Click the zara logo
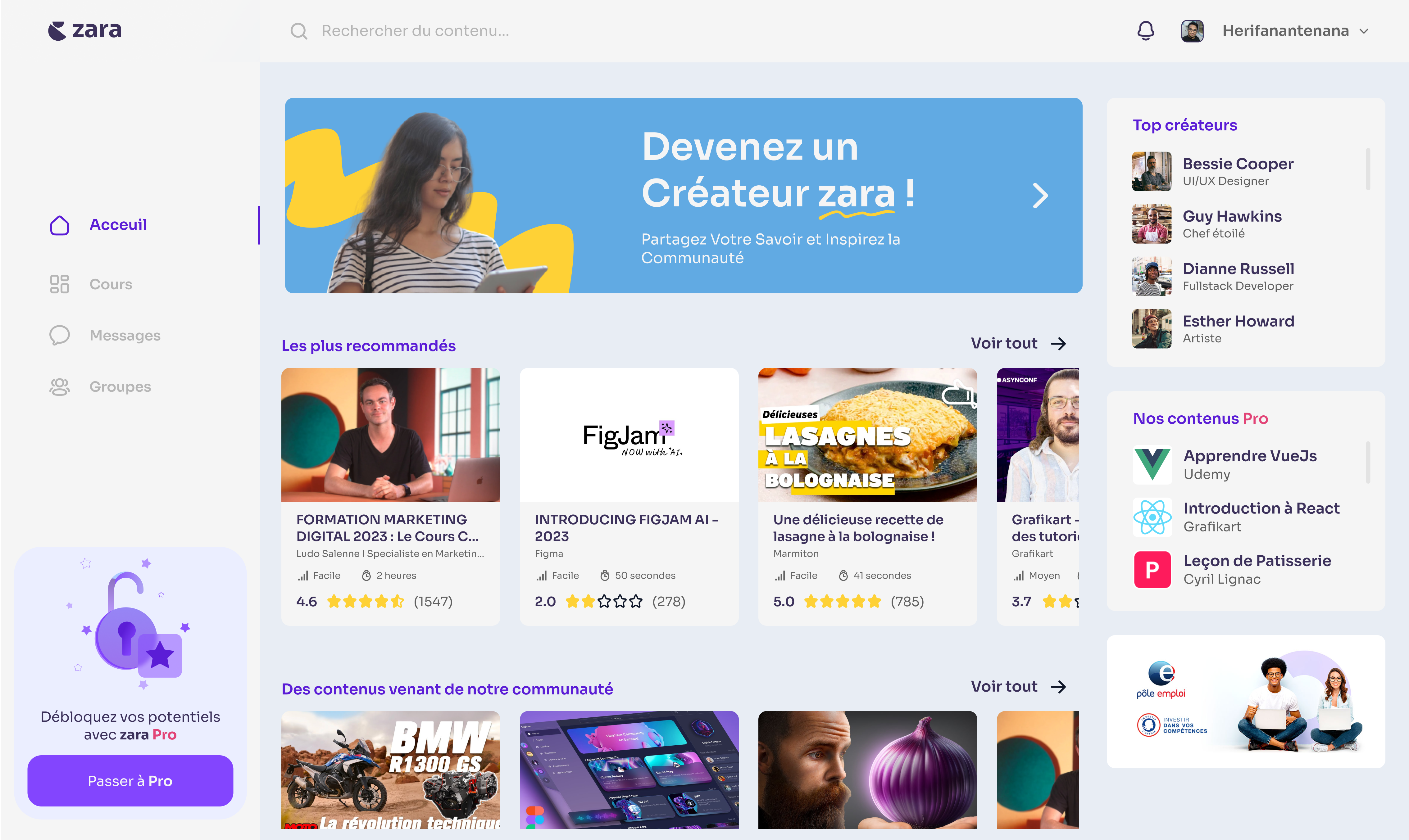The width and height of the screenshot is (1409, 840). click(x=85, y=30)
